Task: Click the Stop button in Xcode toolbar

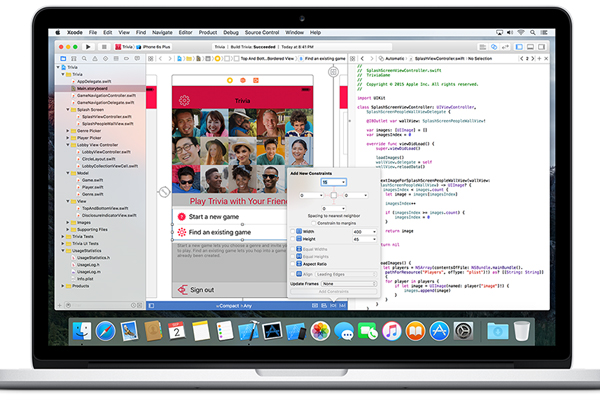Action: 104,47
